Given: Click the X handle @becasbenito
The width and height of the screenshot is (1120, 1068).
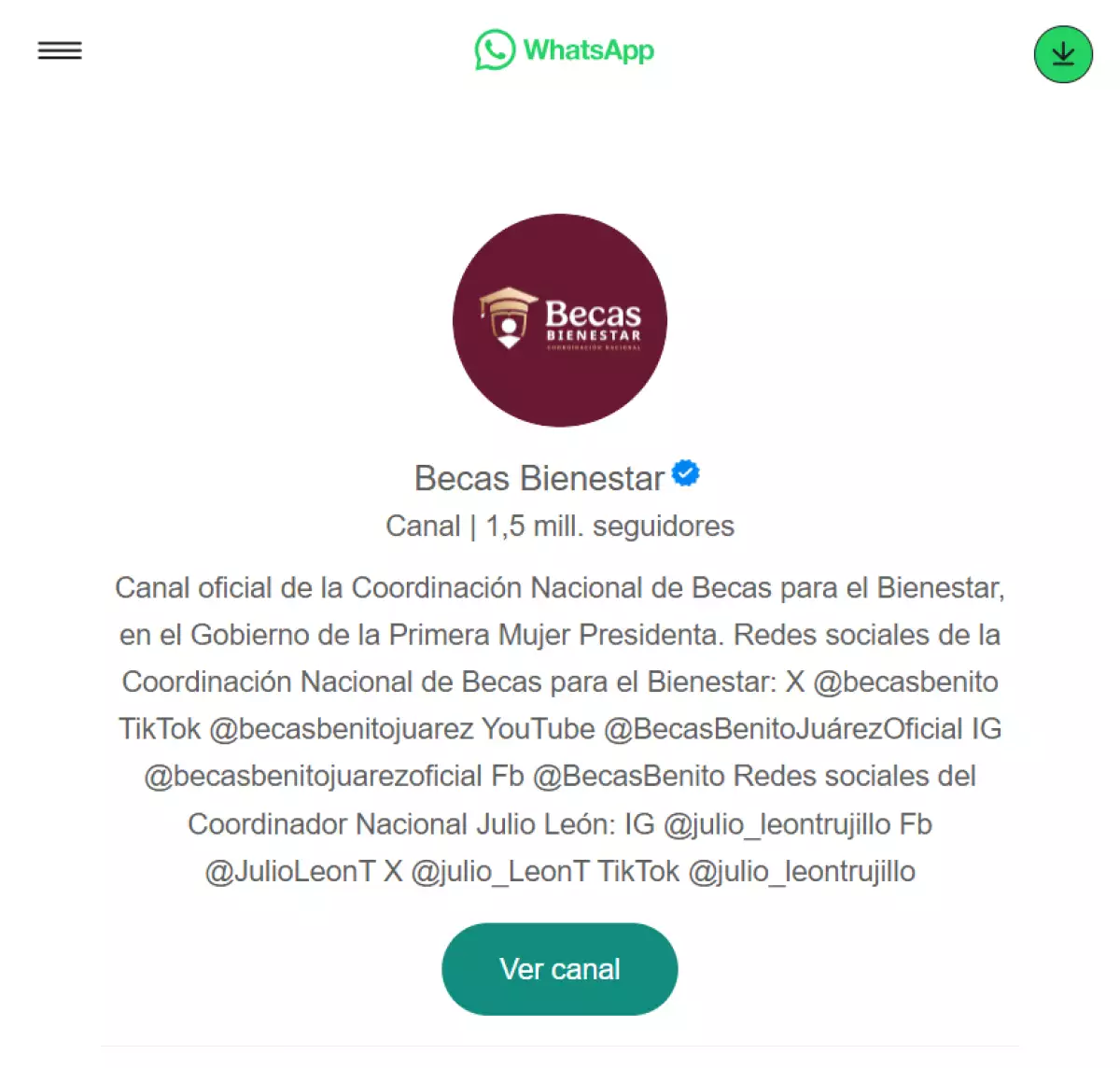Looking at the screenshot, I should pyautogui.click(x=905, y=682).
